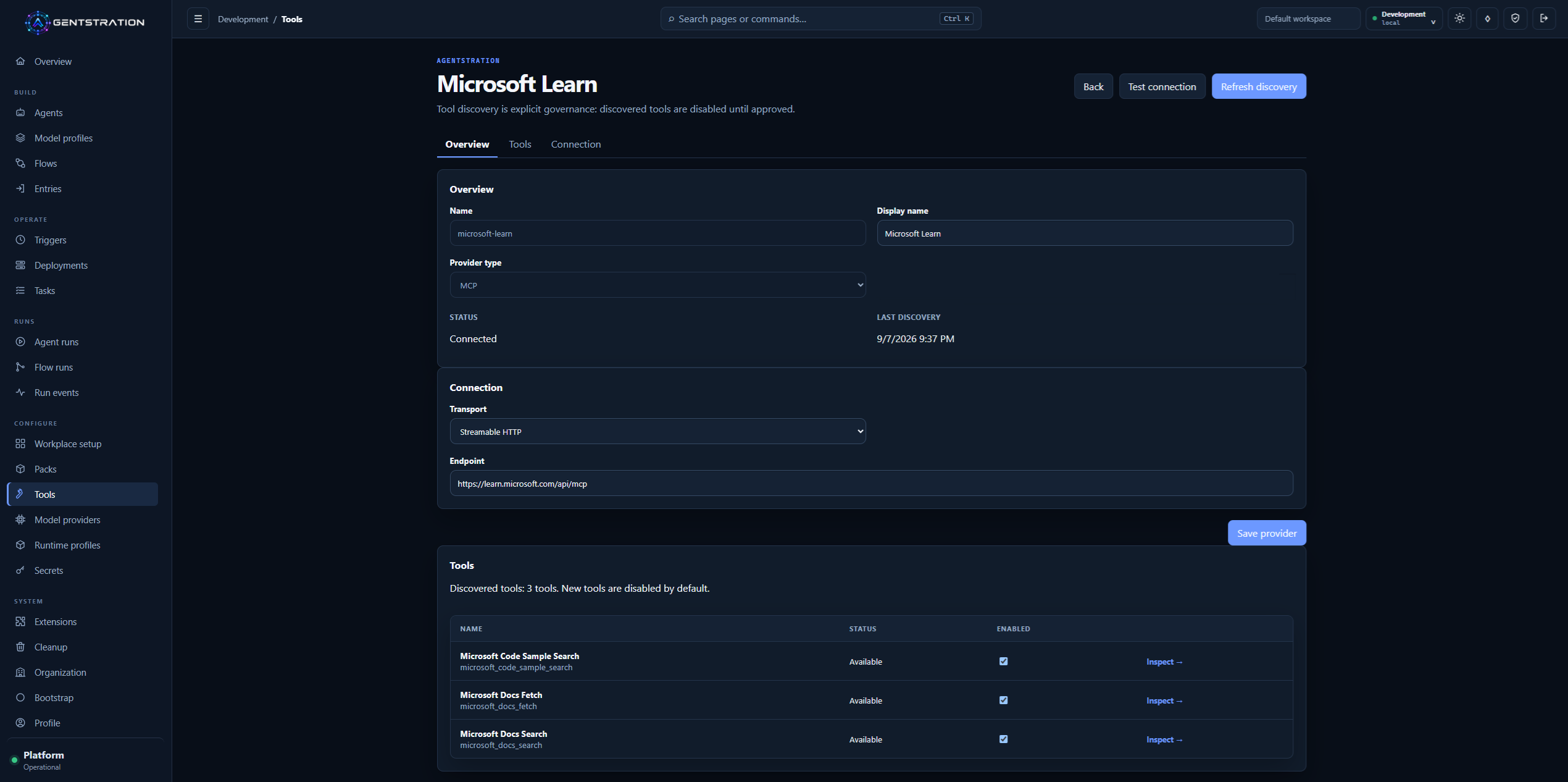This screenshot has height=782, width=1568.
Task: Click the Cleanup trash icon
Action: [x=20, y=647]
